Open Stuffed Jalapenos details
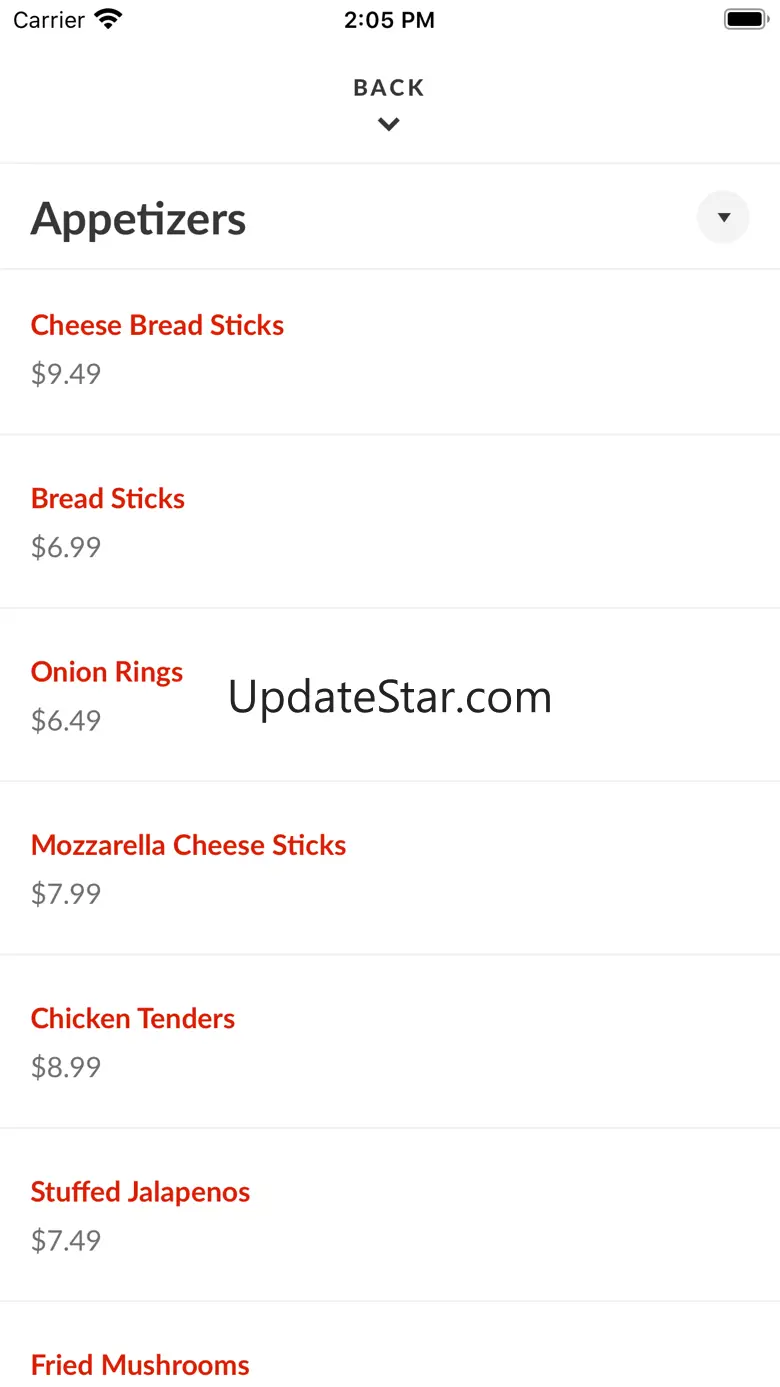 (140, 1191)
